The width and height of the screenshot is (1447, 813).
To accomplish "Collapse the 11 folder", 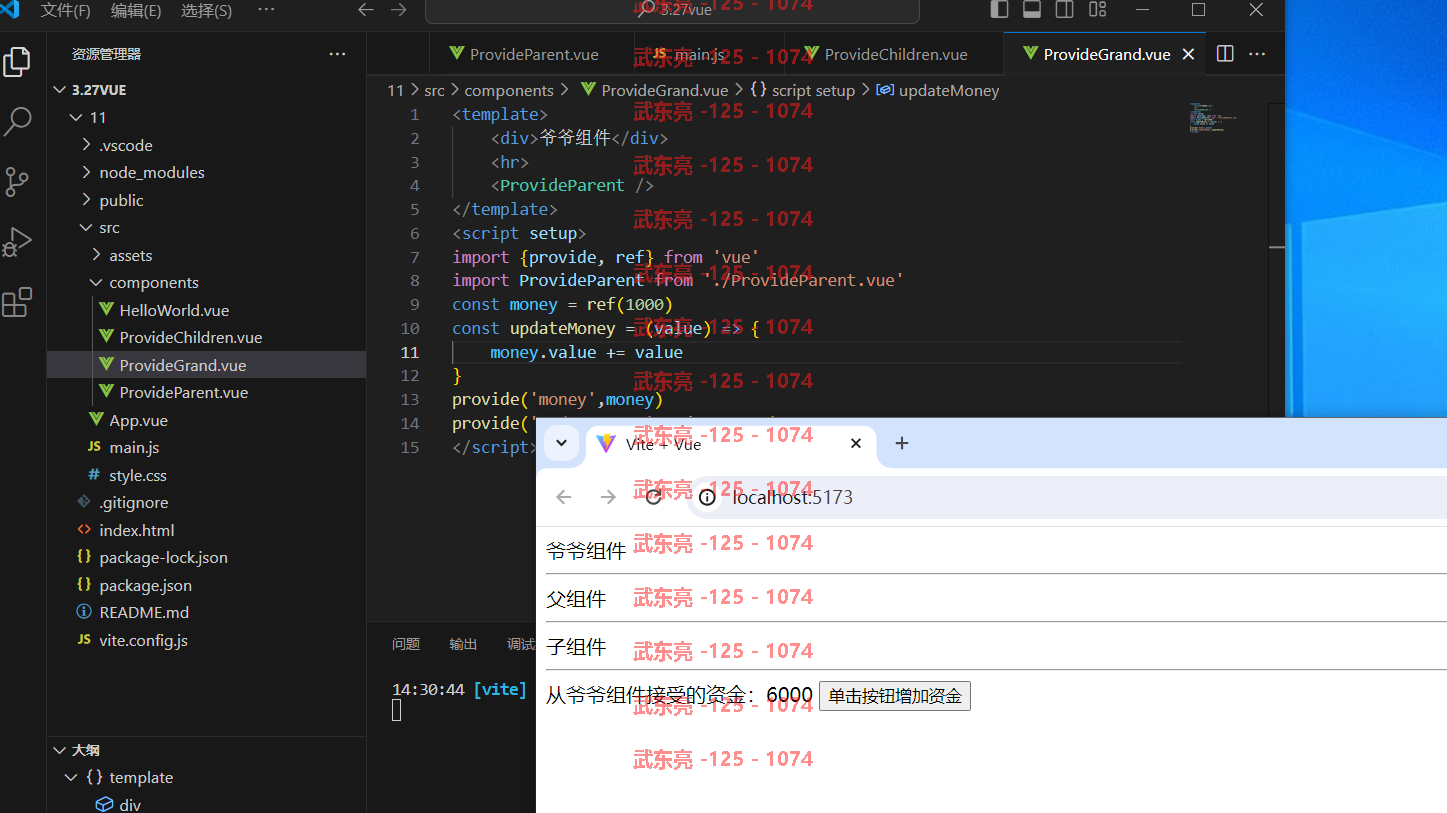I will coord(206,117).
